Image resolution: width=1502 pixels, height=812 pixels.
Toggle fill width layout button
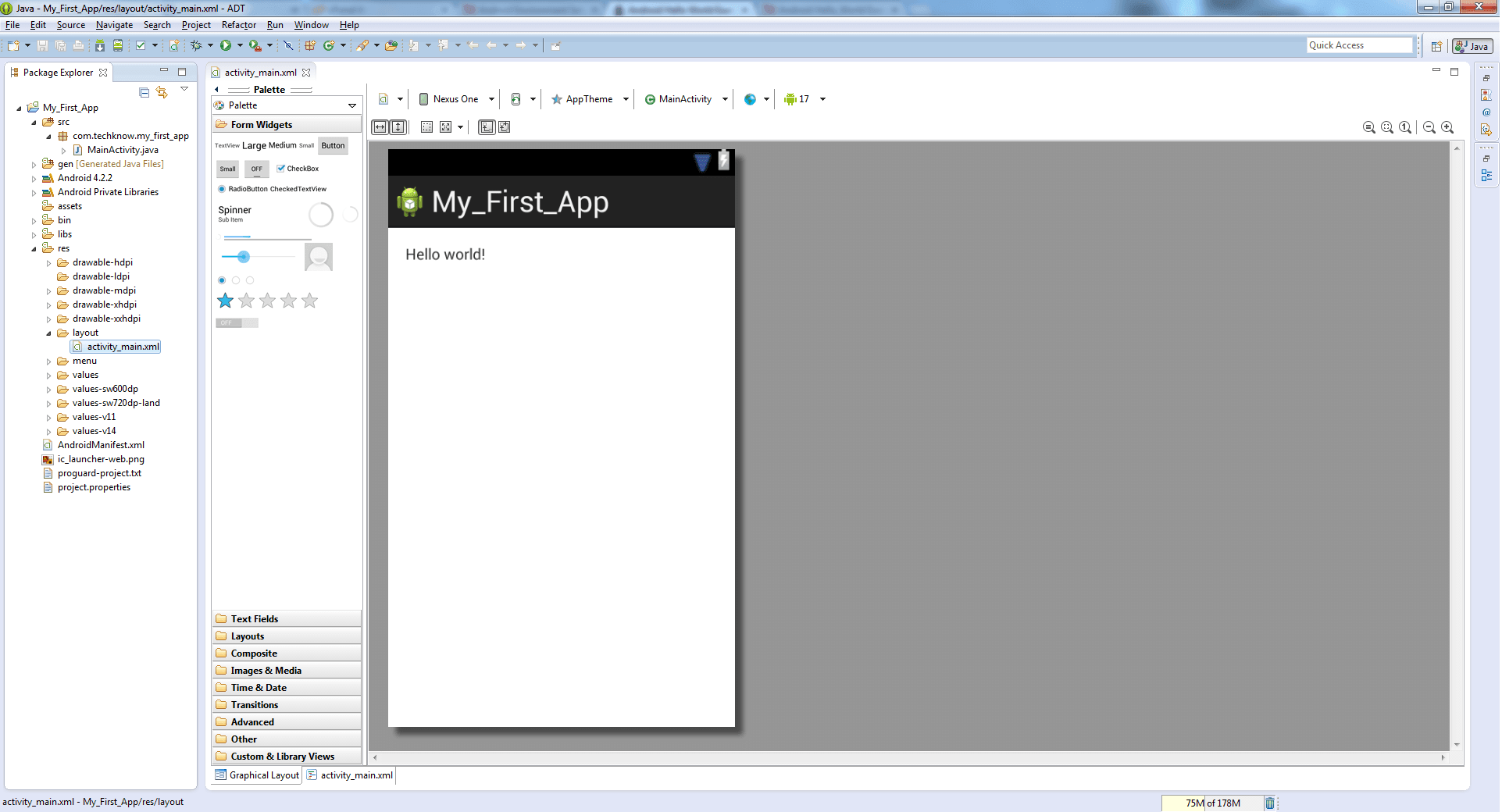click(x=380, y=127)
